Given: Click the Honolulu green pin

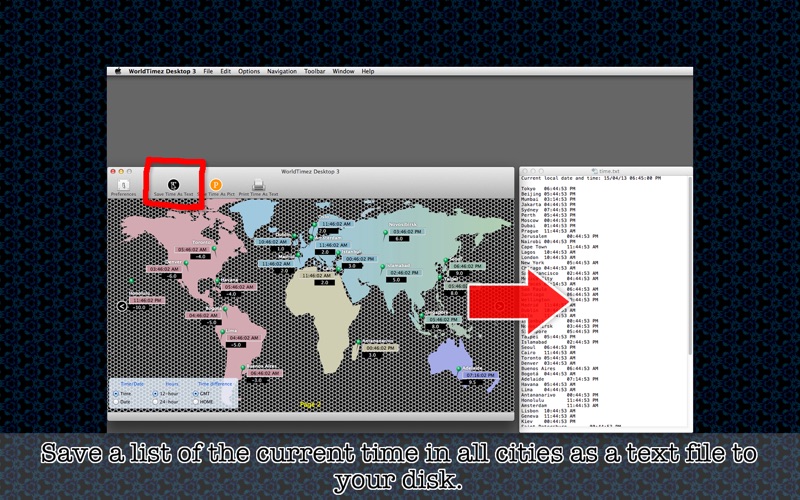Looking at the screenshot, I should click(132, 282).
